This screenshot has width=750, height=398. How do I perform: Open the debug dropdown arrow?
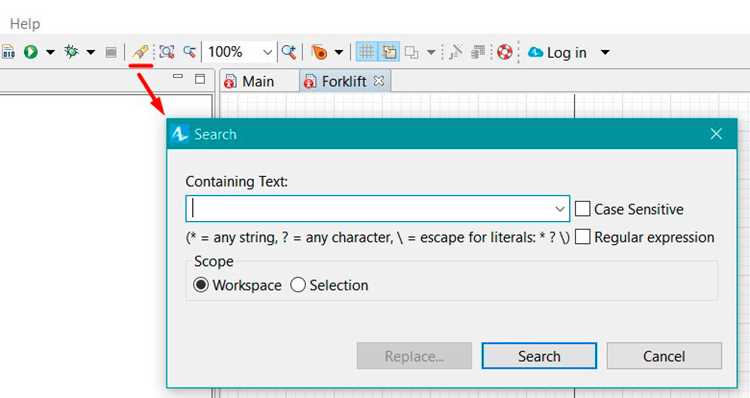point(90,52)
